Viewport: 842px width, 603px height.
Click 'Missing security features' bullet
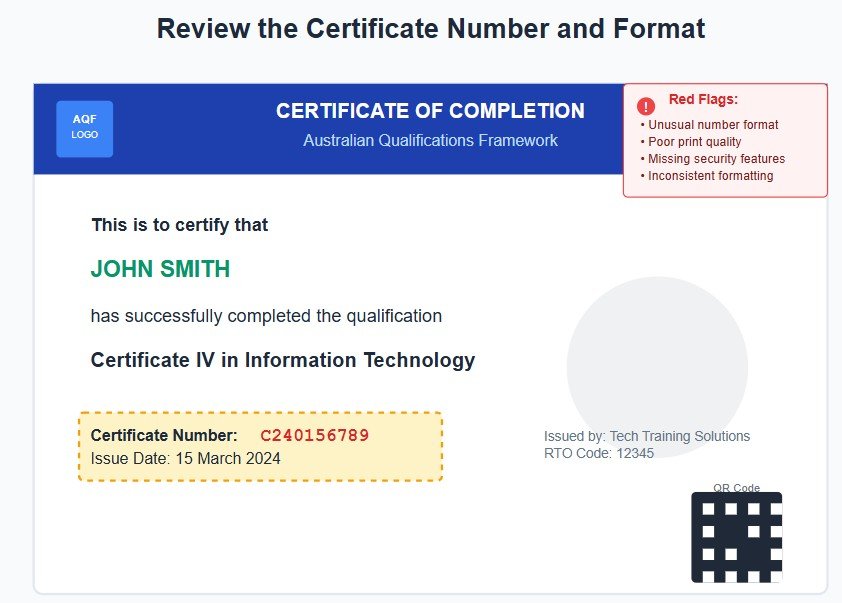[x=713, y=159]
